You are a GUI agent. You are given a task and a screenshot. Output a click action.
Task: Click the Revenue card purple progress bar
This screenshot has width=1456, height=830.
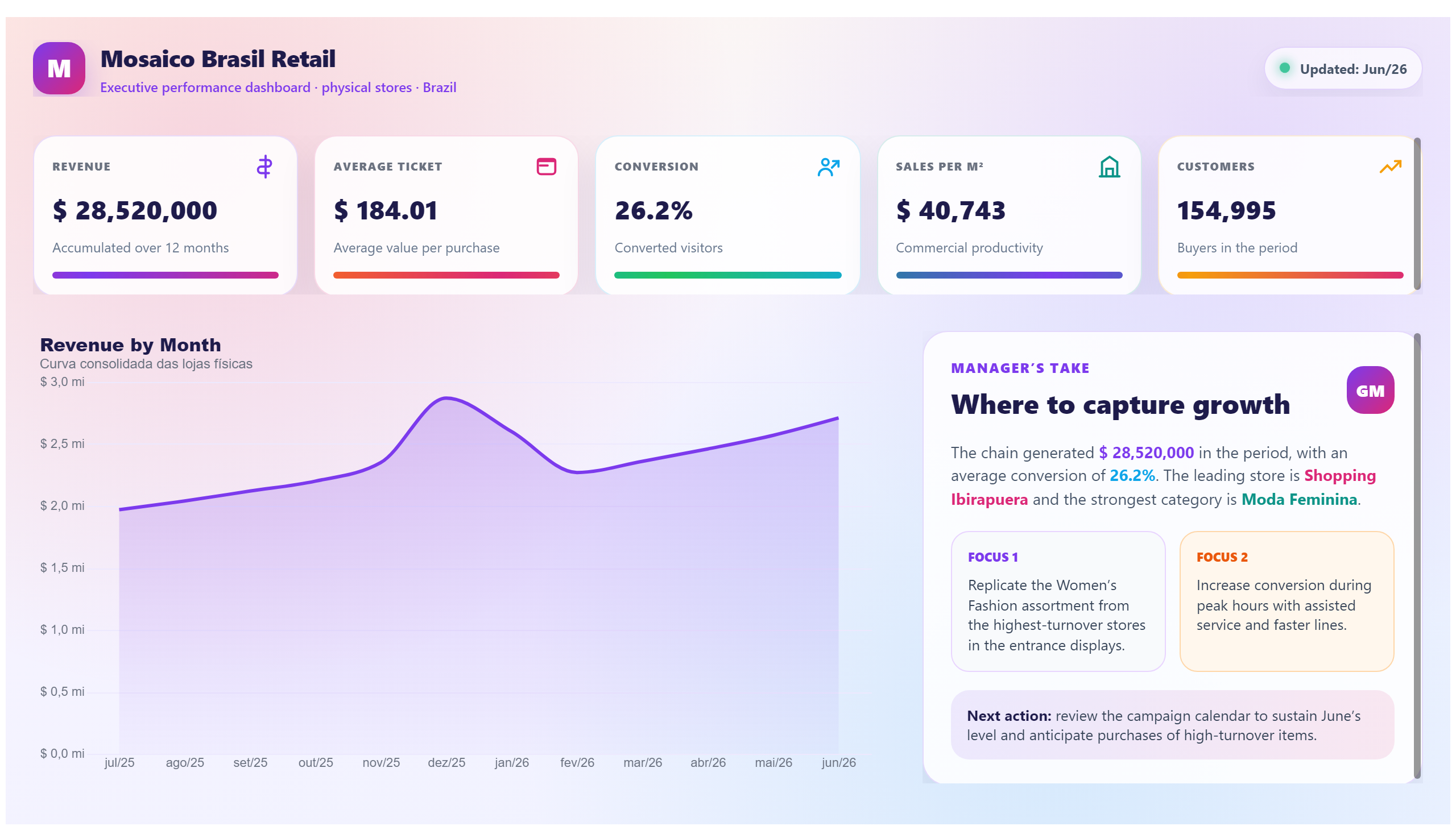click(165, 275)
